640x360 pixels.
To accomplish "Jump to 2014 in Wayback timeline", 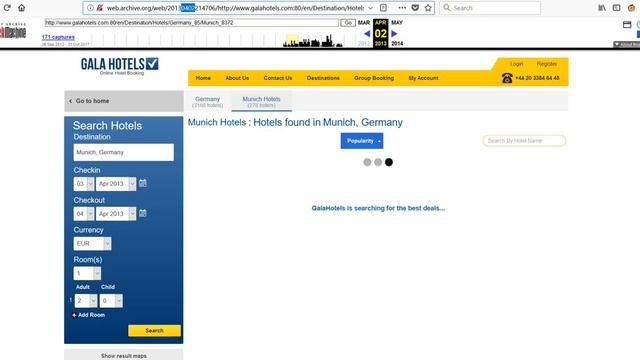I will (397, 44).
